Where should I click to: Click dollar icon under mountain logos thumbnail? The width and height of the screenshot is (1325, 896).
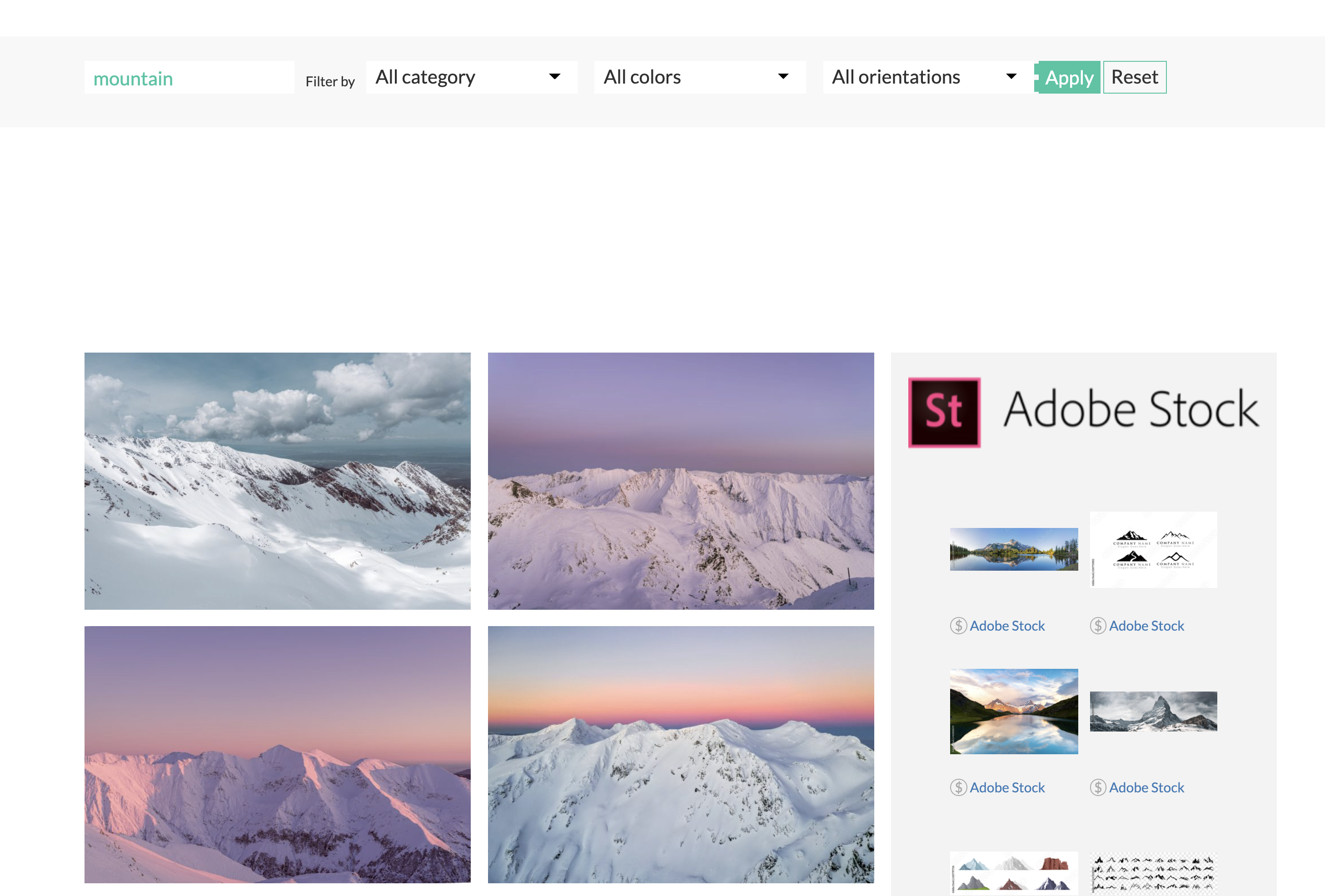click(x=1097, y=626)
